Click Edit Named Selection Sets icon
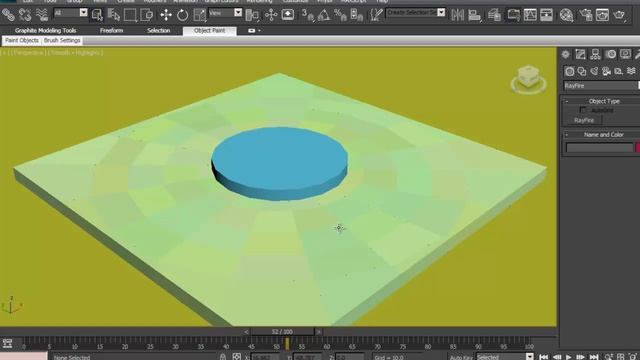The width and height of the screenshot is (640, 360). [376, 15]
